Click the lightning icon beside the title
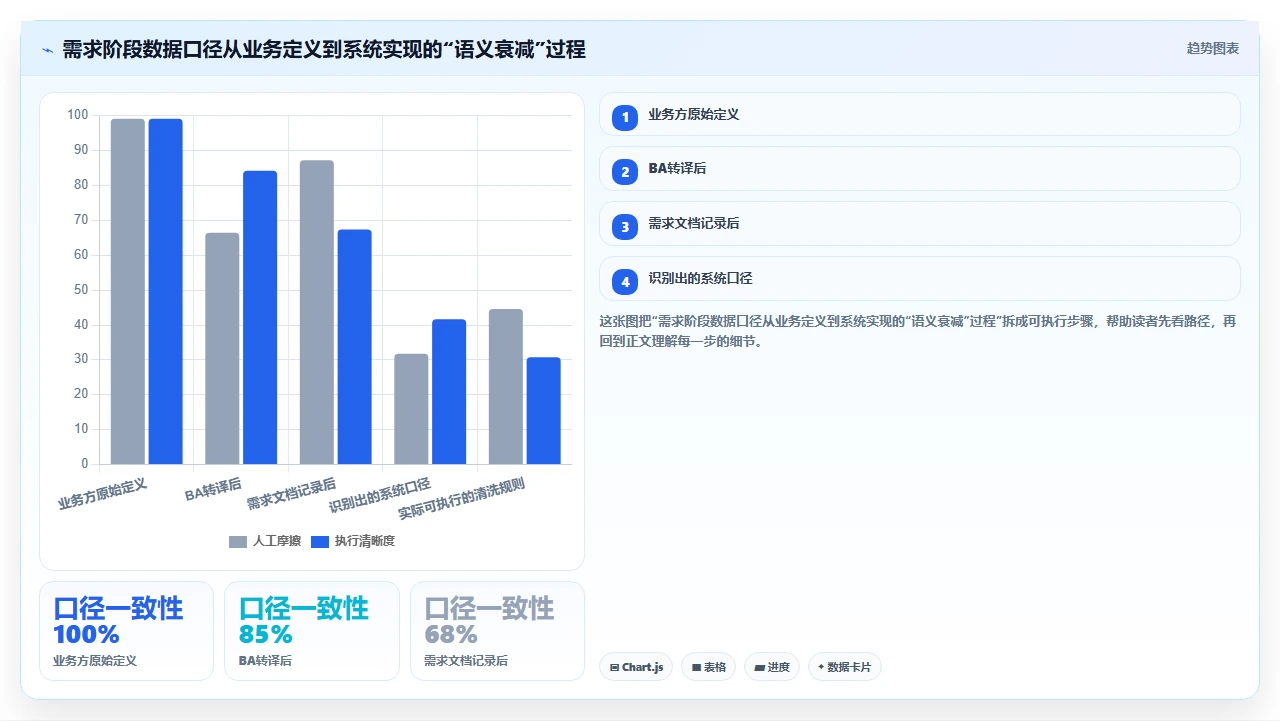 tap(47, 49)
